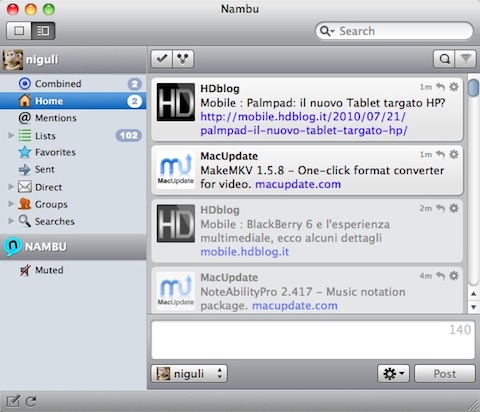Screen dimensions: 480x412
Task: Open macupdate.com link in NoteAbilityPro tweet
Action: pyautogui.click(x=295, y=305)
